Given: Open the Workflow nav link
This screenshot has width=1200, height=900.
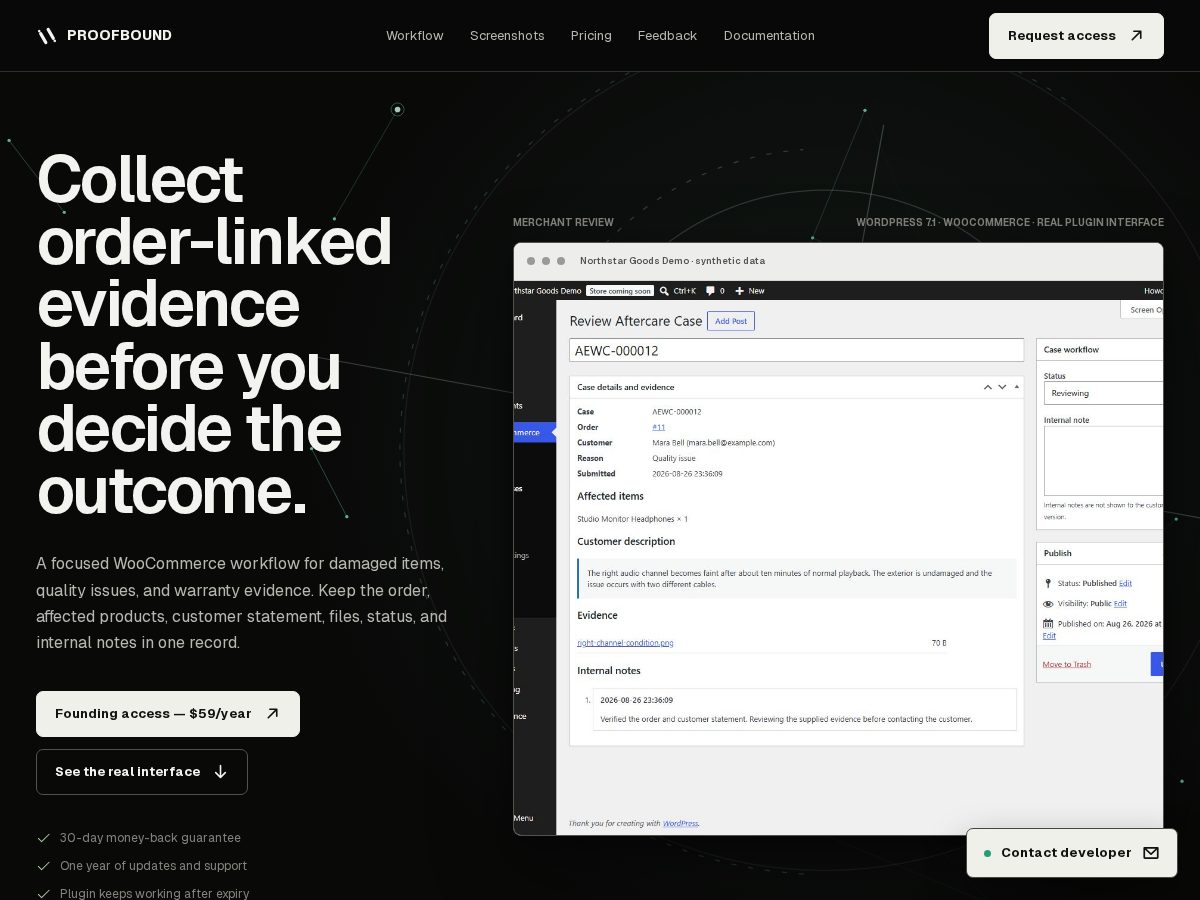Looking at the screenshot, I should (x=415, y=36).
